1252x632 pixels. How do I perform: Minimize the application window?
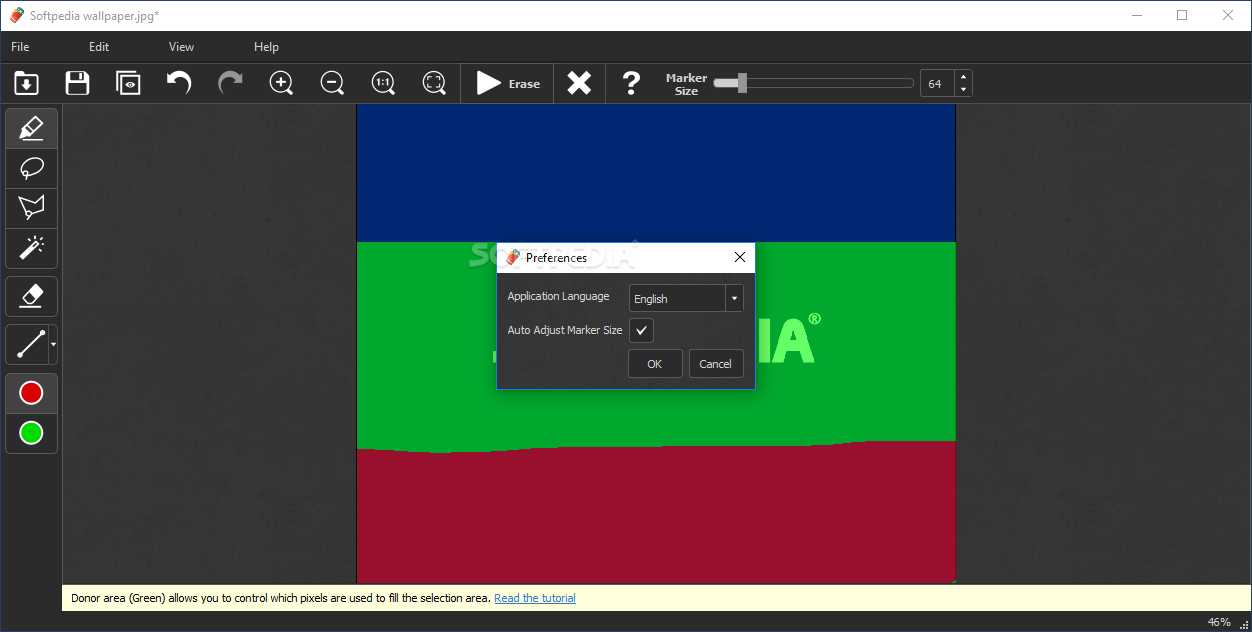1136,15
